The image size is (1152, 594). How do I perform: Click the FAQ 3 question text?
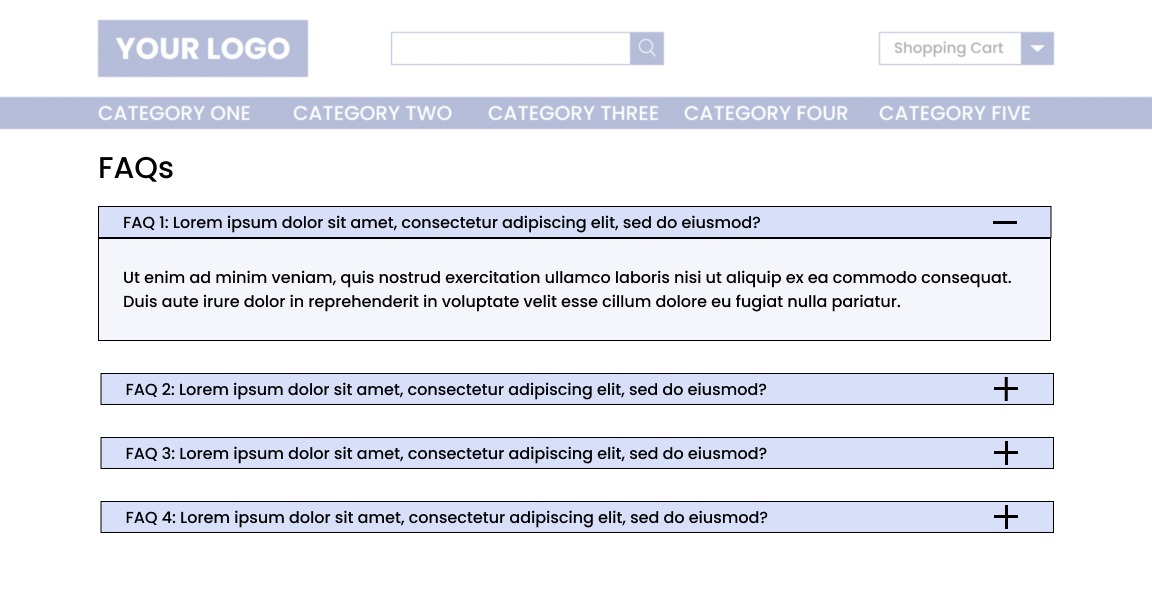446,453
